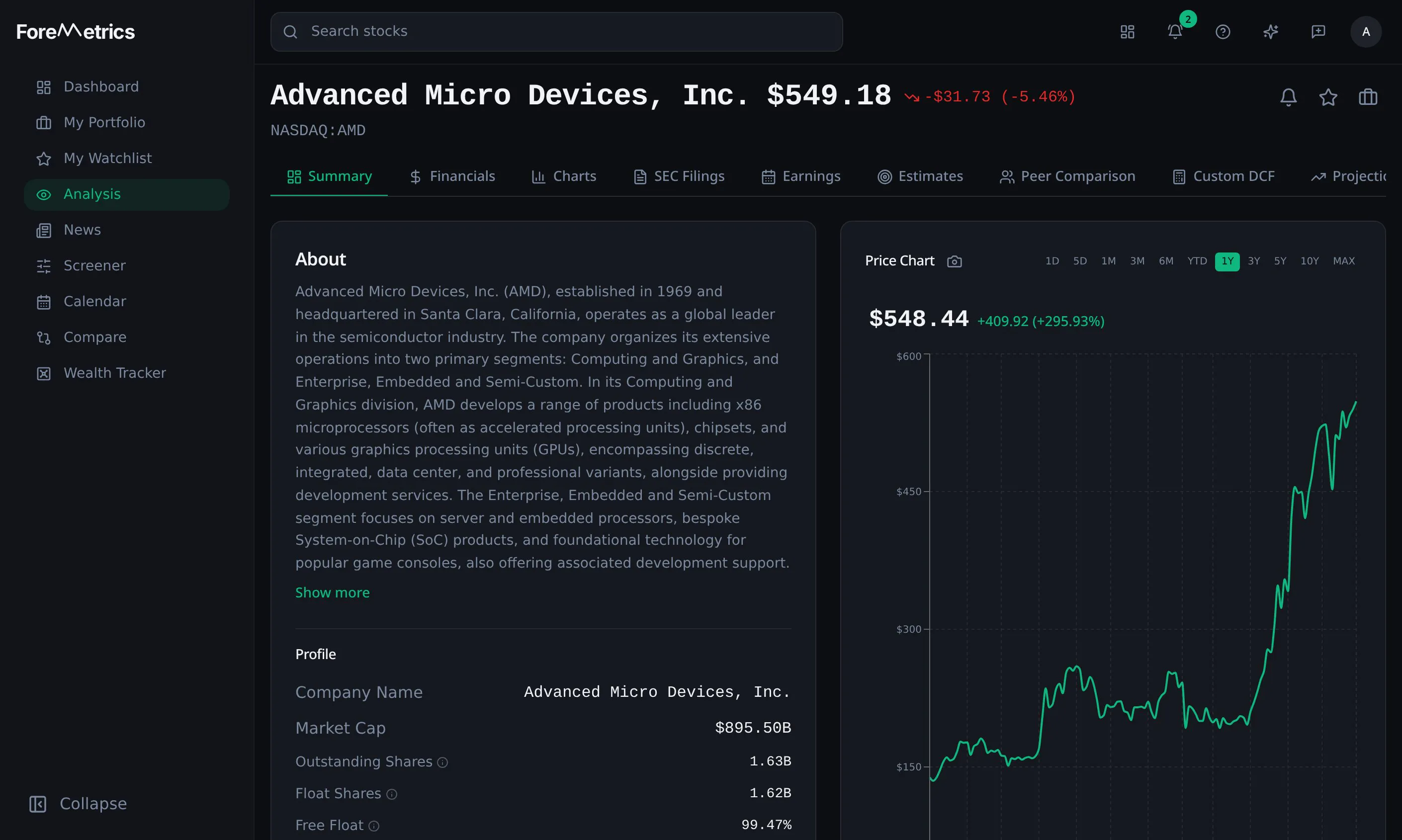Open Compare in sidebar
The image size is (1402, 840).
click(126, 337)
